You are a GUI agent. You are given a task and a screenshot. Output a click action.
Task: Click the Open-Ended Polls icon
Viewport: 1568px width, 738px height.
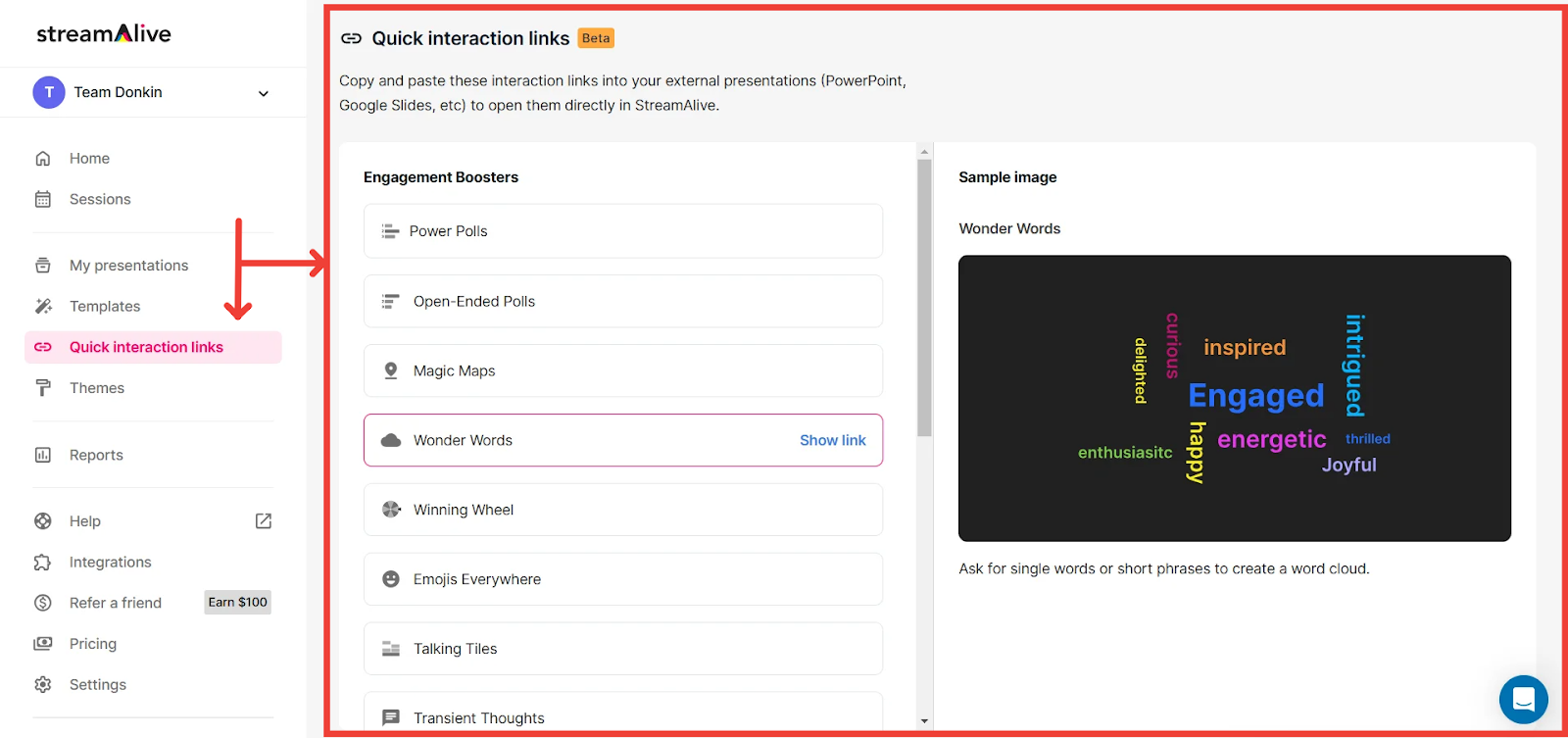click(x=390, y=301)
